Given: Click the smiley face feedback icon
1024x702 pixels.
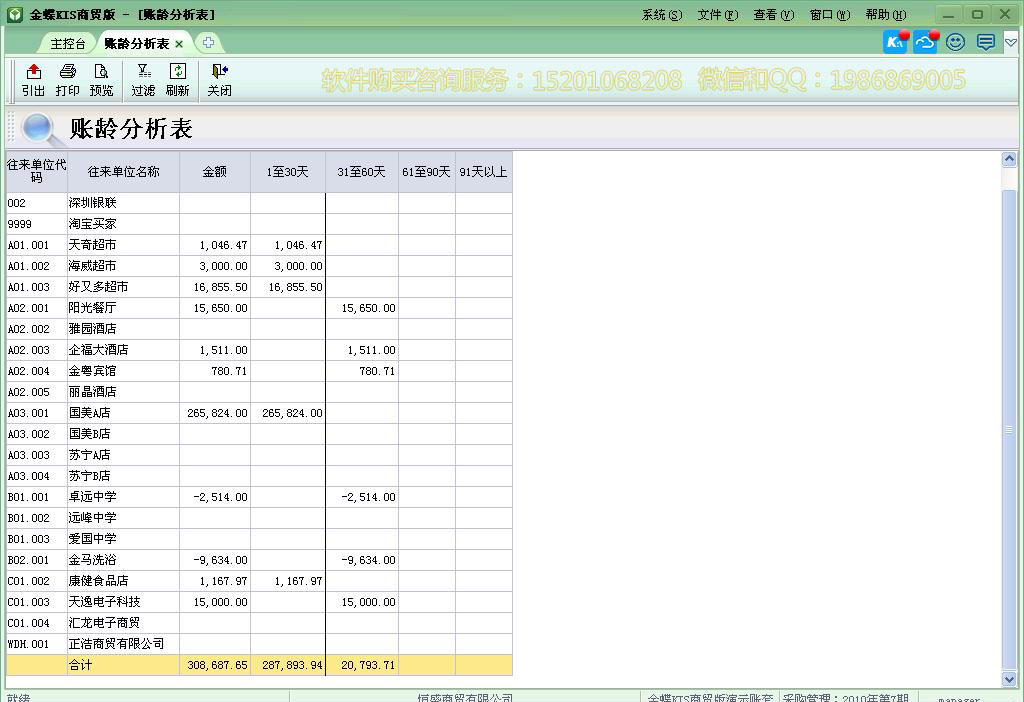Looking at the screenshot, I should pyautogui.click(x=956, y=42).
